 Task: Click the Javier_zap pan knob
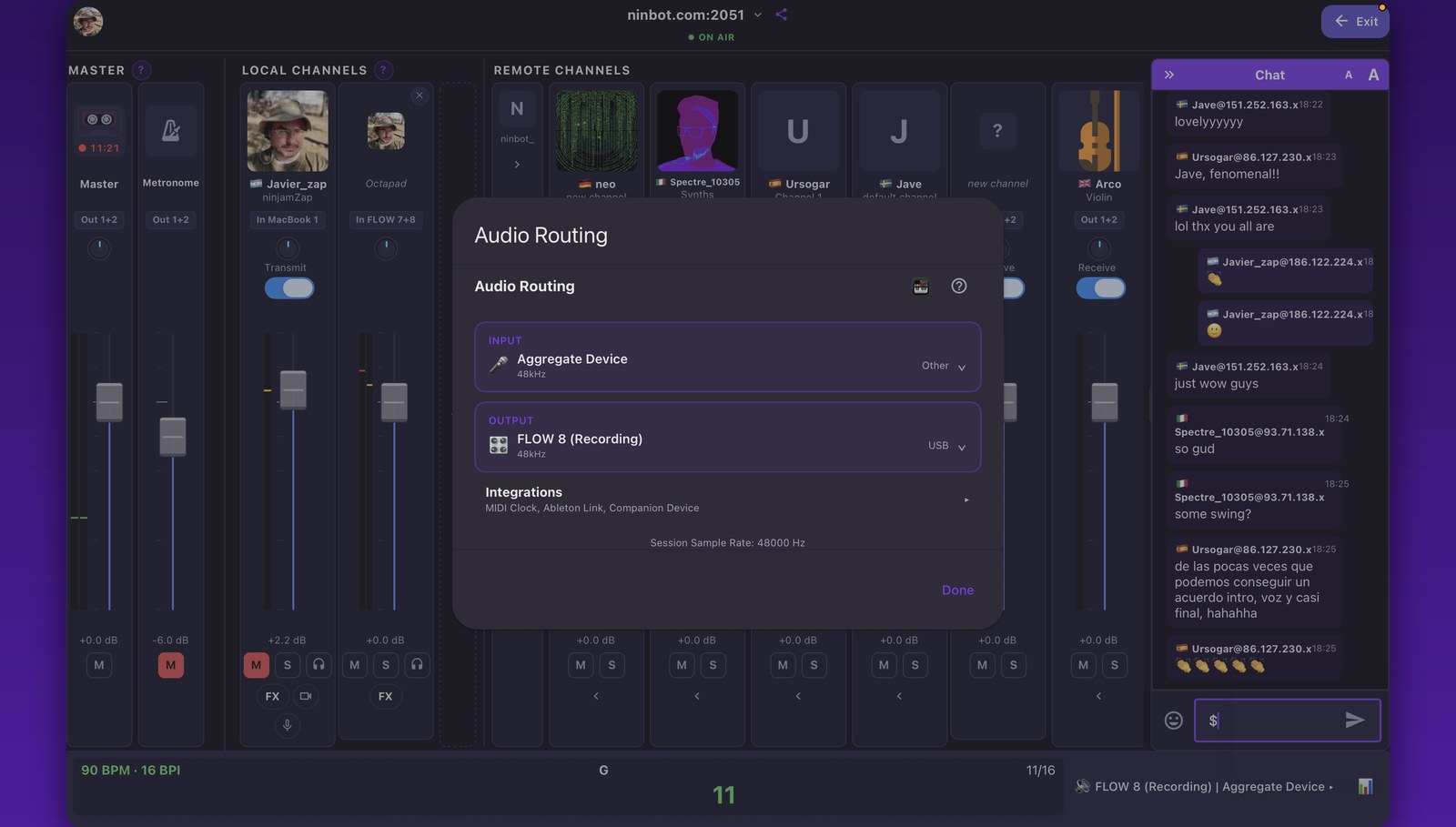coord(288,247)
